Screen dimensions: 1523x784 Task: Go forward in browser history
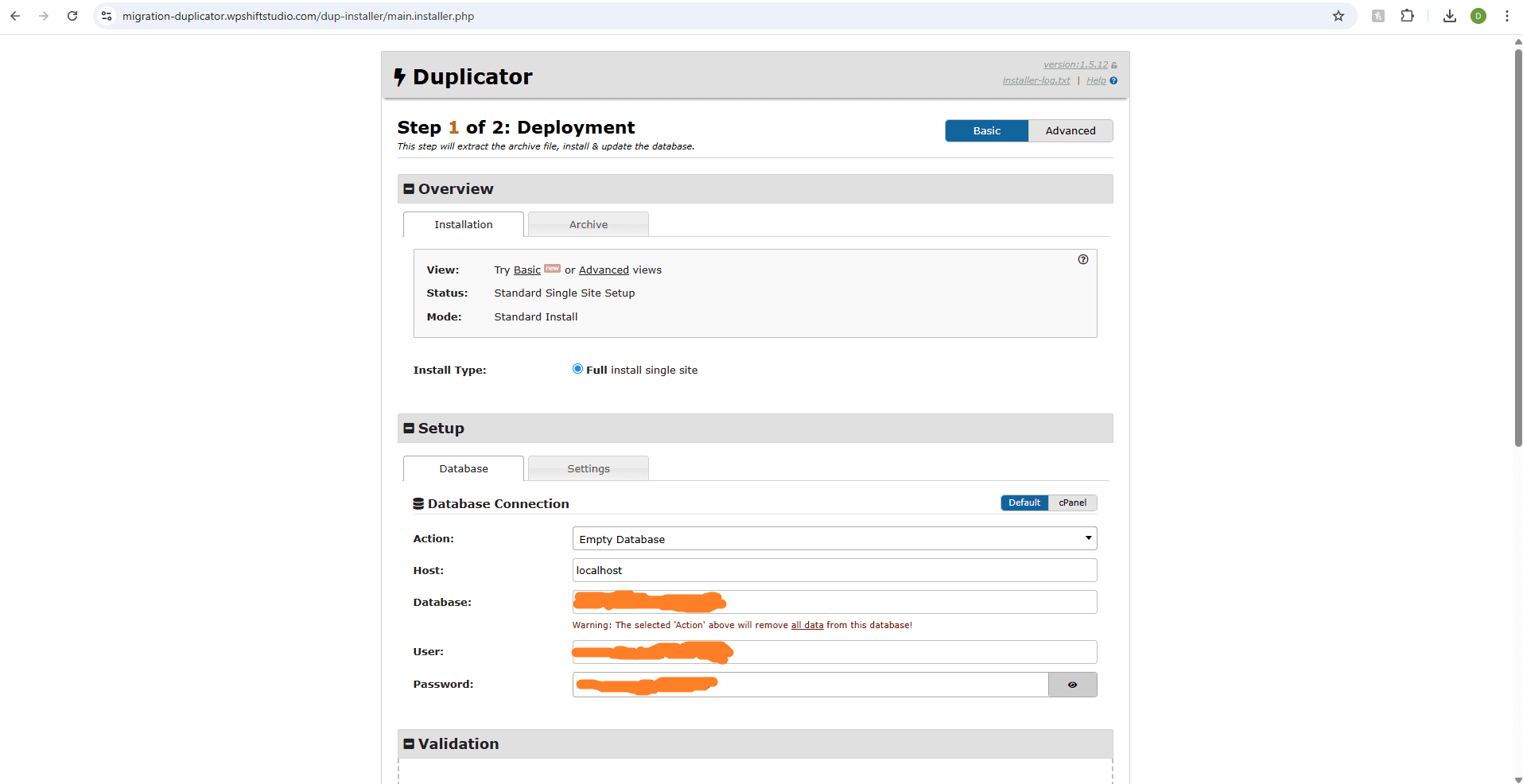tap(44, 16)
